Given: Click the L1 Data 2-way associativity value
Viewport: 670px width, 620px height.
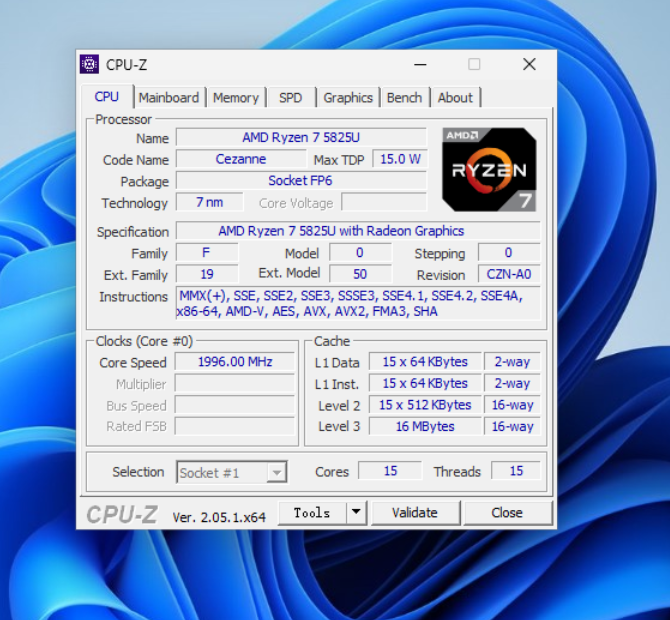Looking at the screenshot, I should [x=512, y=362].
